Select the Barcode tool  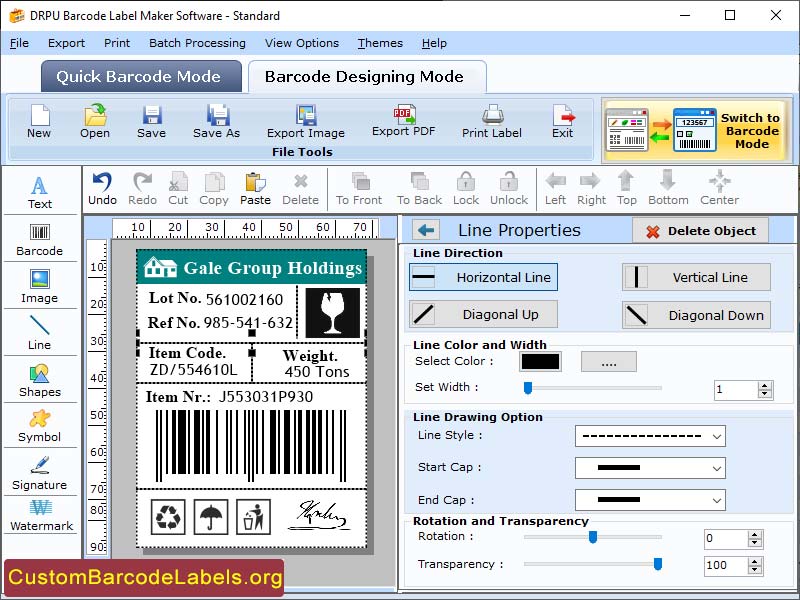point(40,237)
